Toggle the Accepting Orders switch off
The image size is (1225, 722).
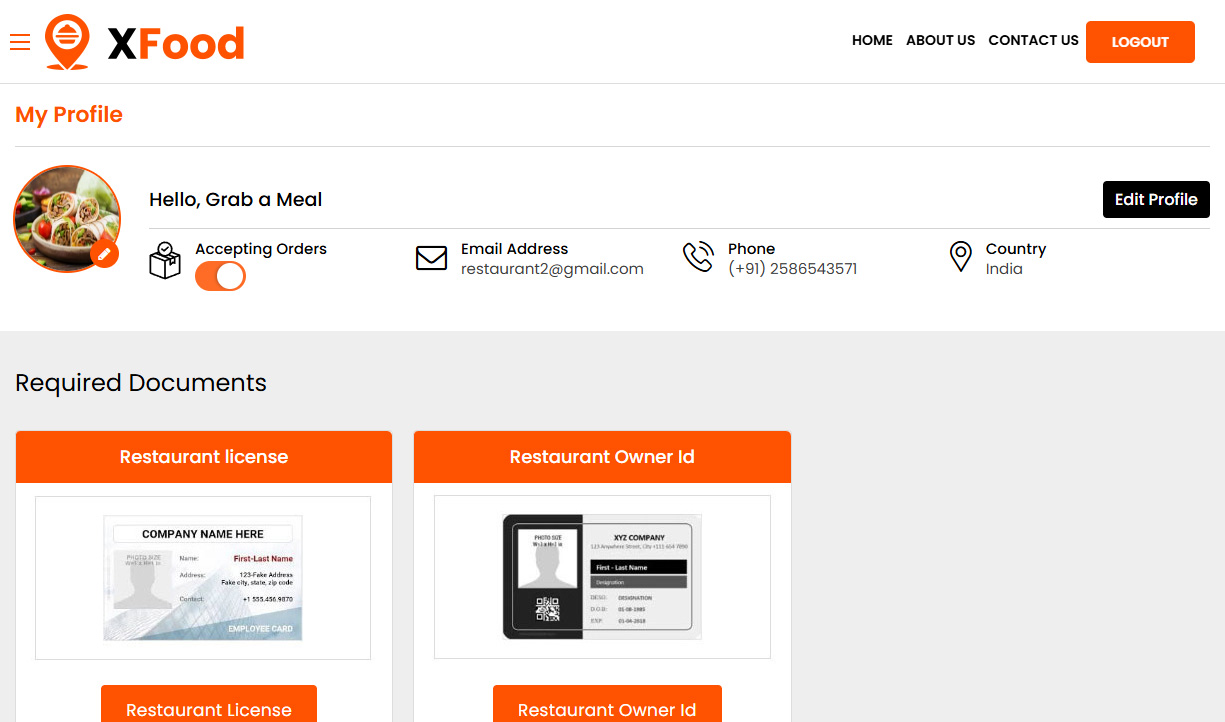220,276
